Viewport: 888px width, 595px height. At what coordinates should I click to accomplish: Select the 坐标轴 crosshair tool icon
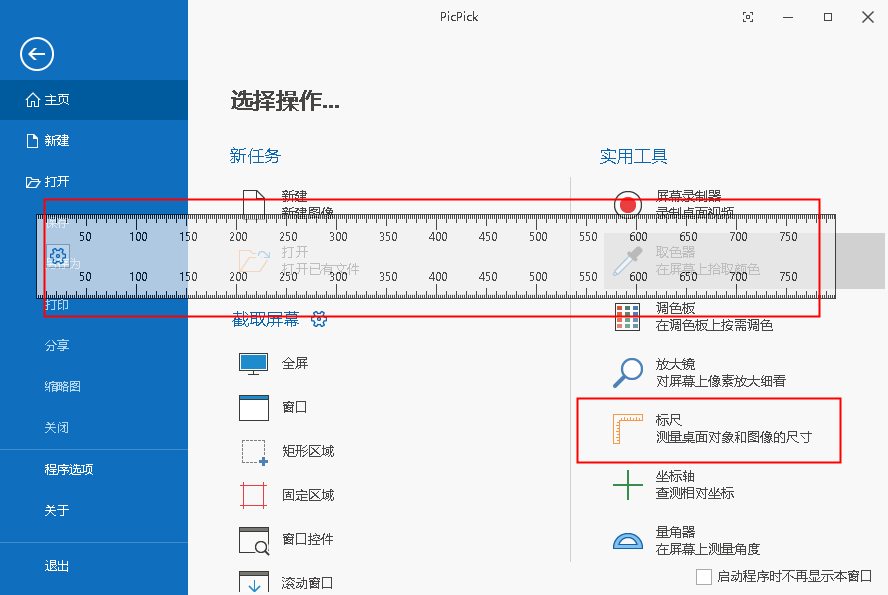click(x=627, y=485)
